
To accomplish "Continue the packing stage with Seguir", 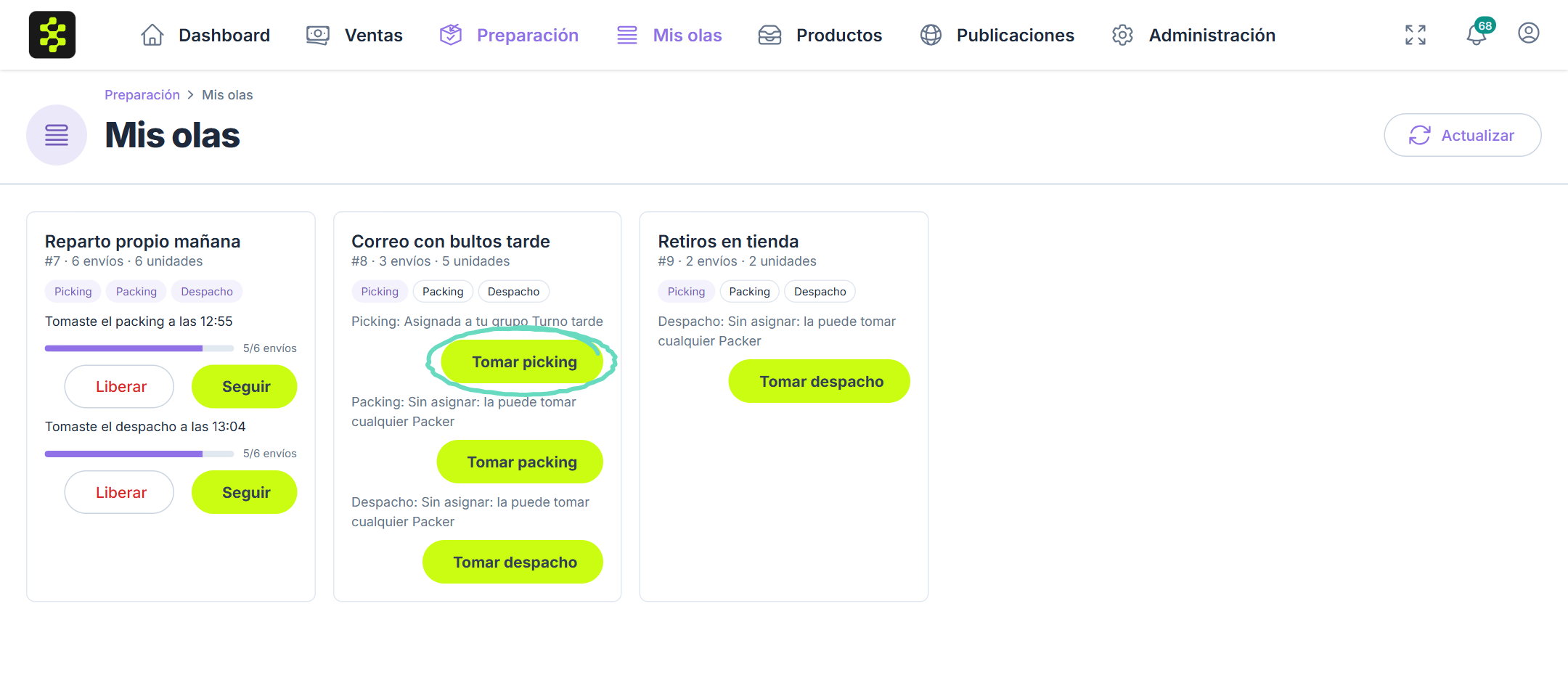I will point(245,387).
